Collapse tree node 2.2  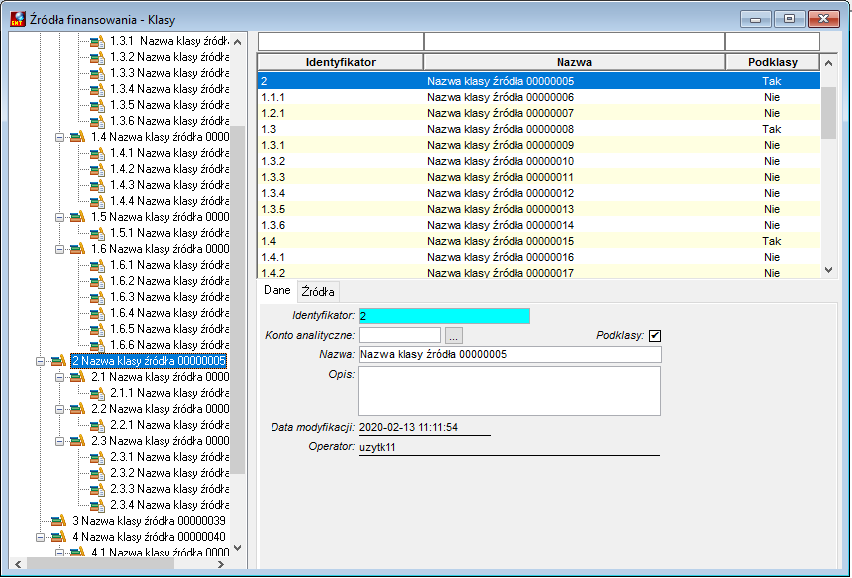[x=59, y=409]
